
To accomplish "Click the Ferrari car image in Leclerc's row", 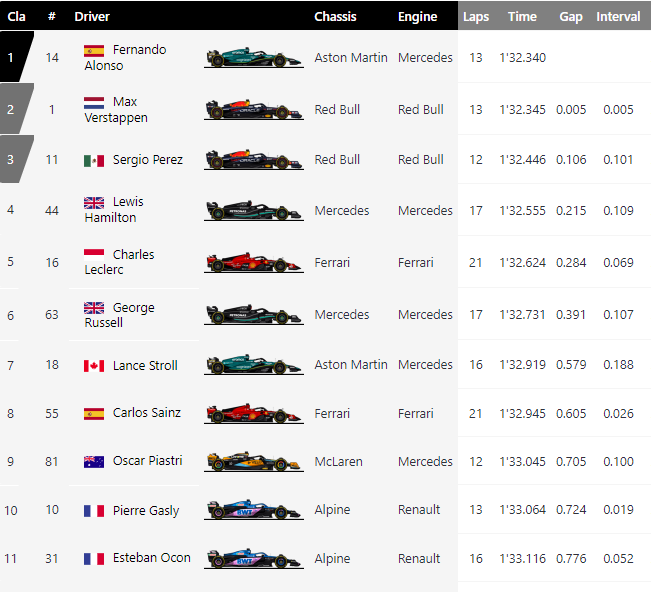I will pyautogui.click(x=254, y=263).
